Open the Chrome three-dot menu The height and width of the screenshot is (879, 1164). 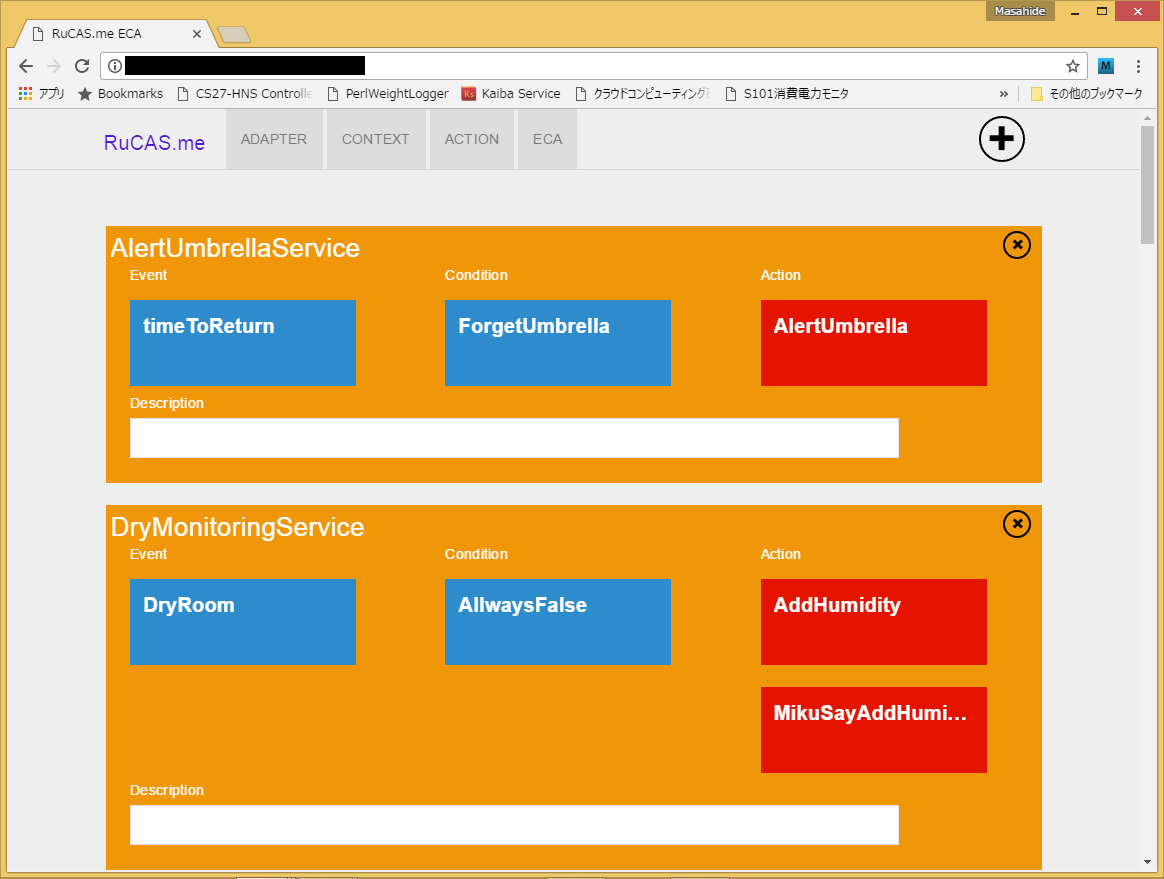1138,66
